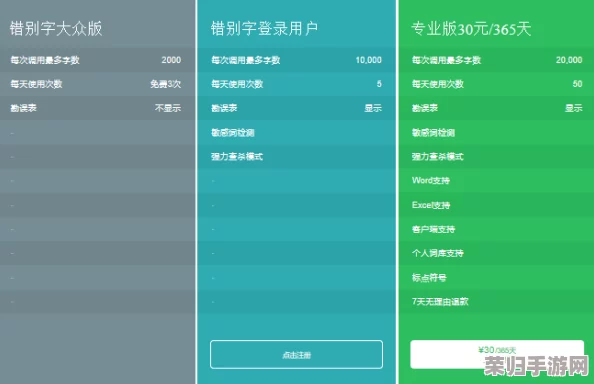Click 勘误表 in the 大众版 column
The width and height of the screenshot is (594, 384).
[x=23, y=108]
